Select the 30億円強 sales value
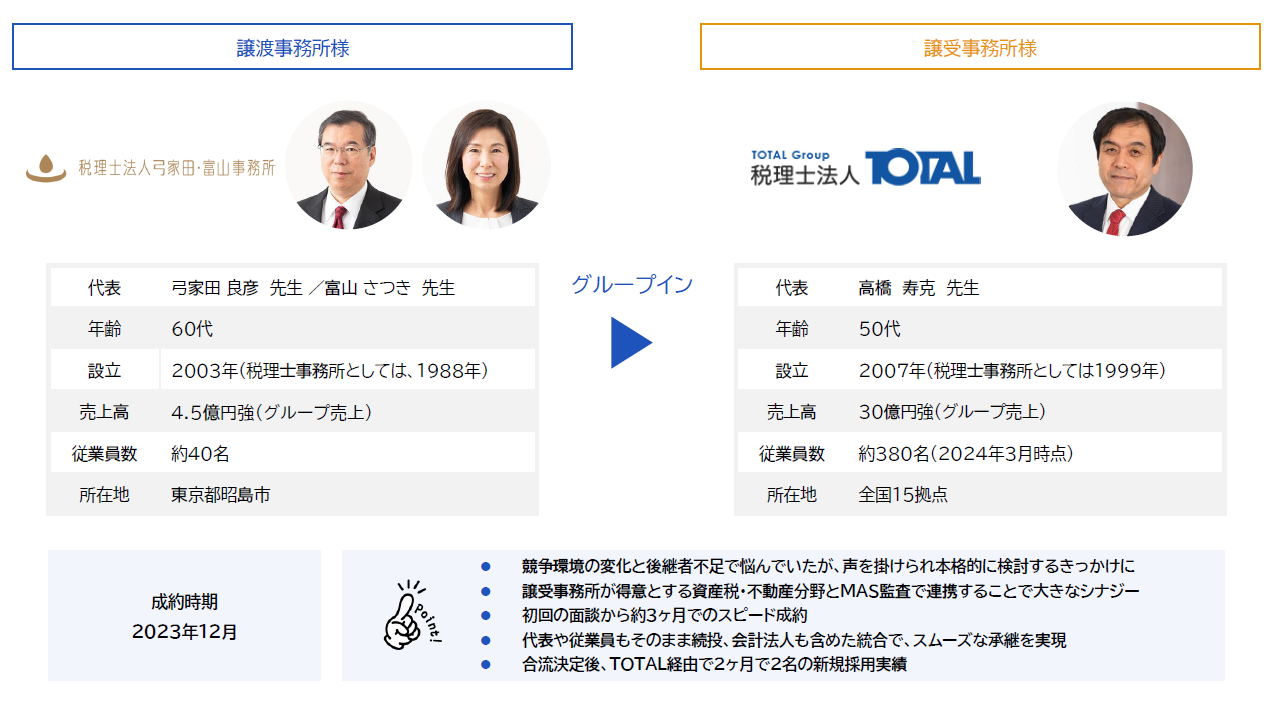Viewport: 1287px width, 701px height. pyautogui.click(x=953, y=412)
